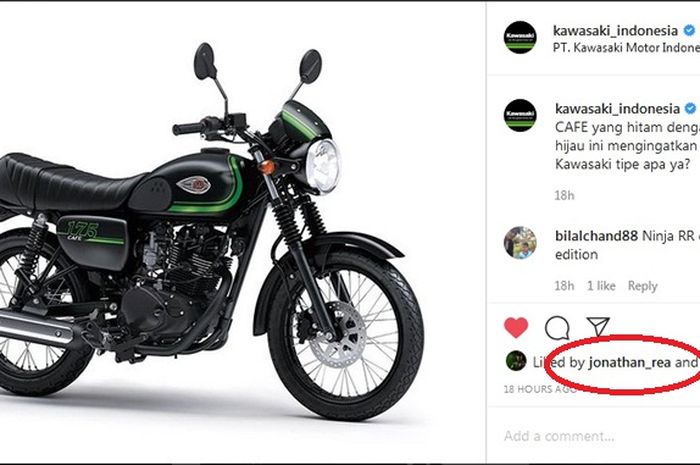This screenshot has height=465, width=700.
Task: Click the 18h timestamp on bilalchand88's comment
Action: tap(564, 286)
